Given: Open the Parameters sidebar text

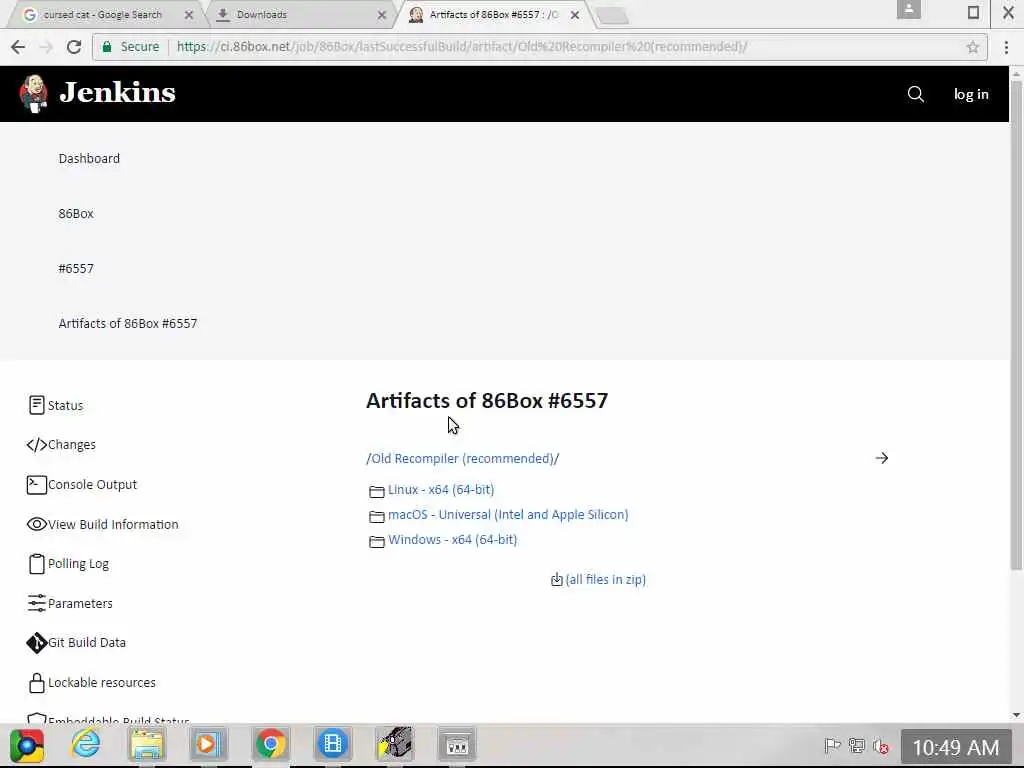Looking at the screenshot, I should click(80, 603).
